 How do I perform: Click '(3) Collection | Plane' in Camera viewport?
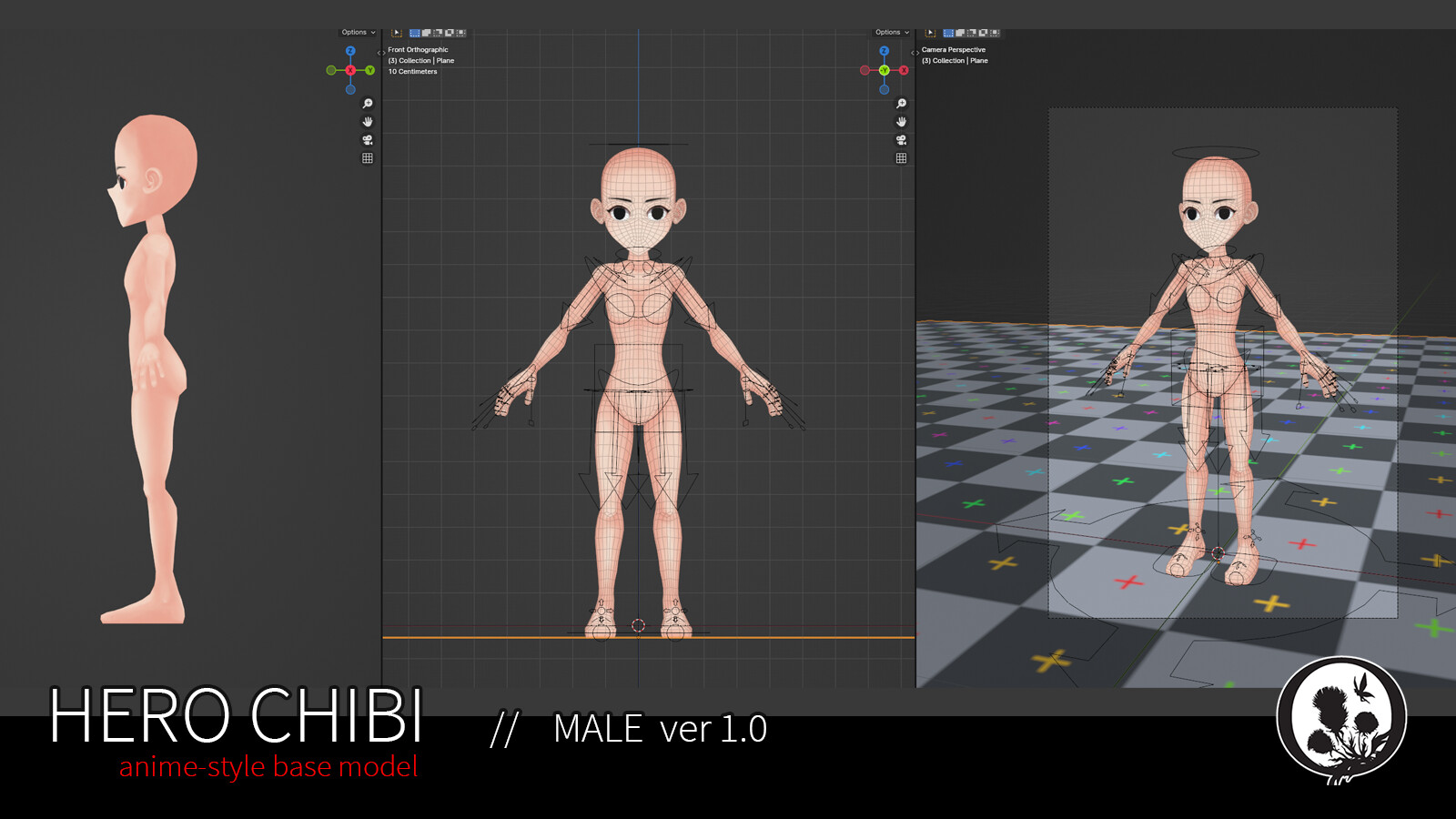(x=955, y=61)
